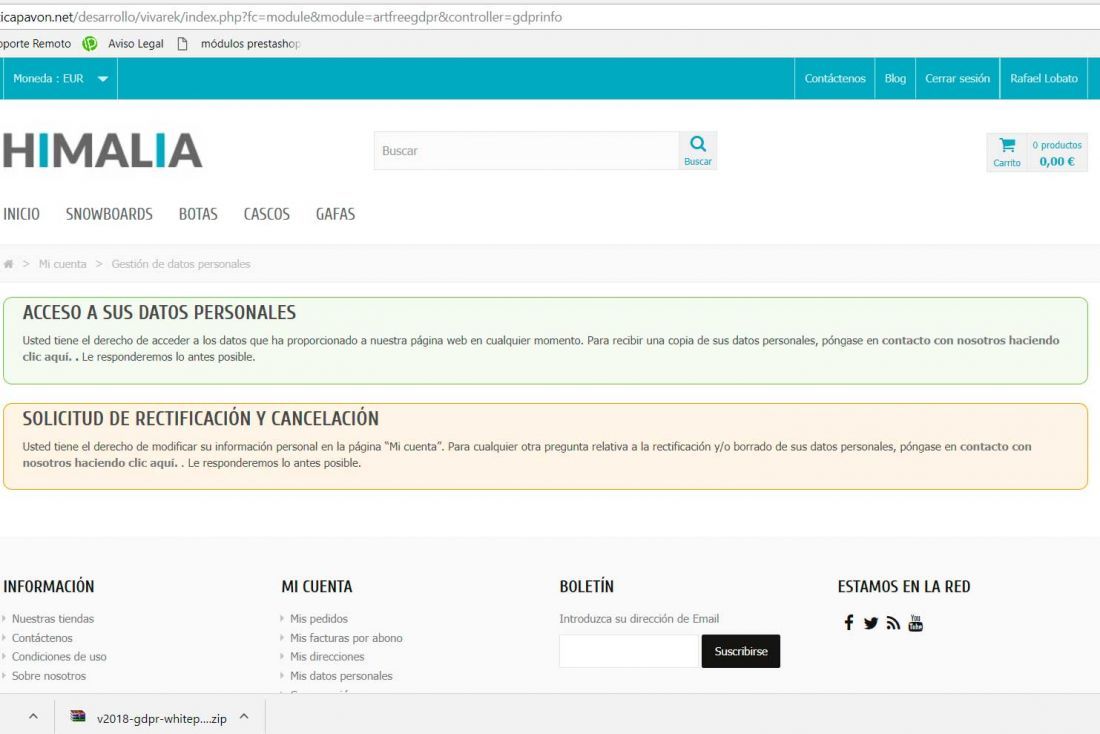The height and width of the screenshot is (734, 1100).
Task: Click the browser address bar URL
Action: 281,17
